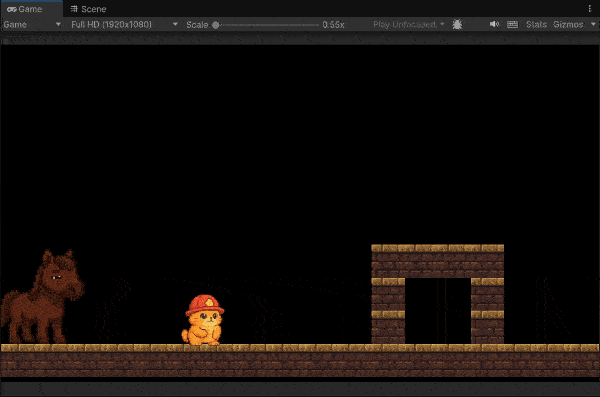Click the orange cat with firefighter hat
The height and width of the screenshot is (397, 600).
[203, 320]
